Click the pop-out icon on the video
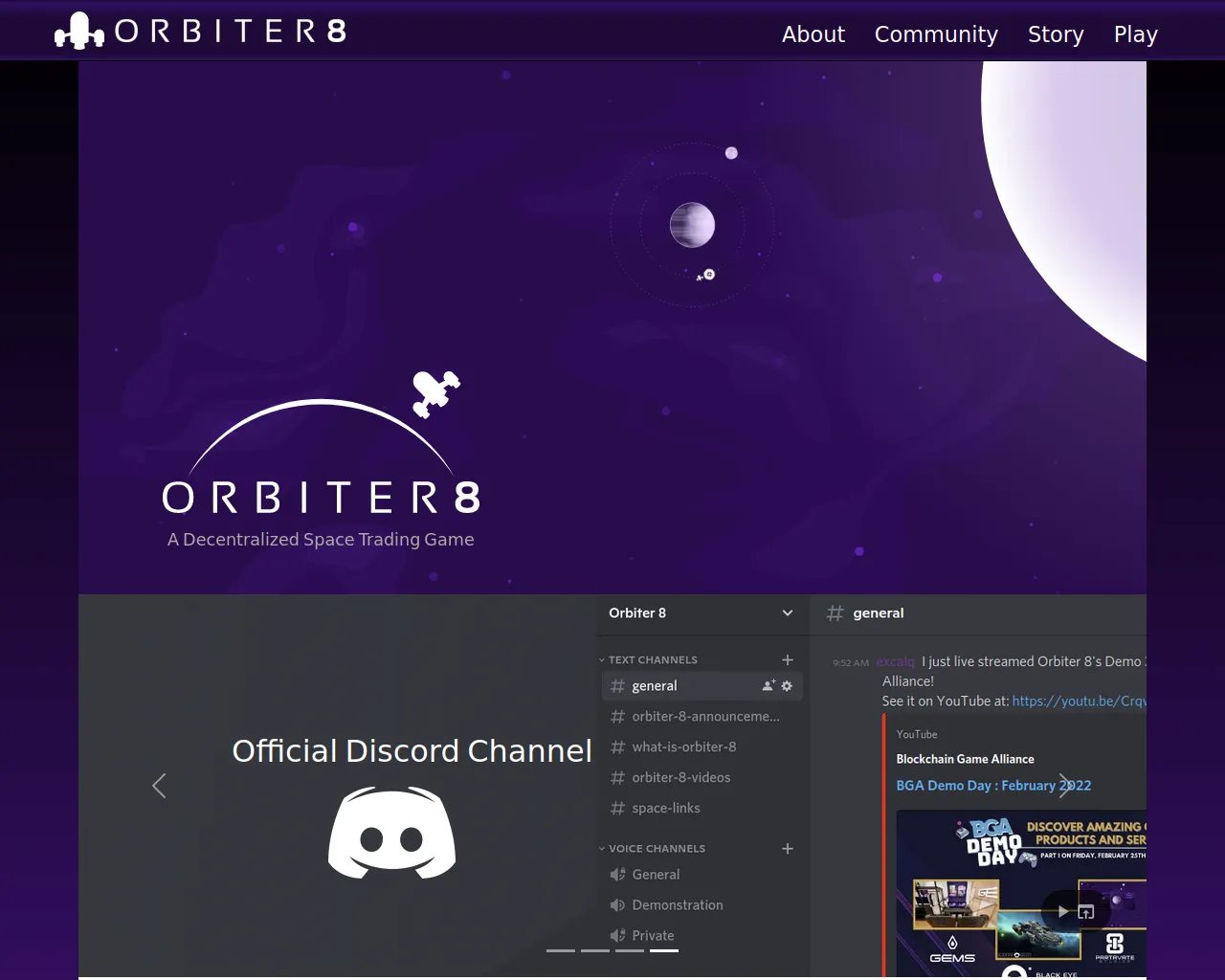1225x980 pixels. [1086, 912]
